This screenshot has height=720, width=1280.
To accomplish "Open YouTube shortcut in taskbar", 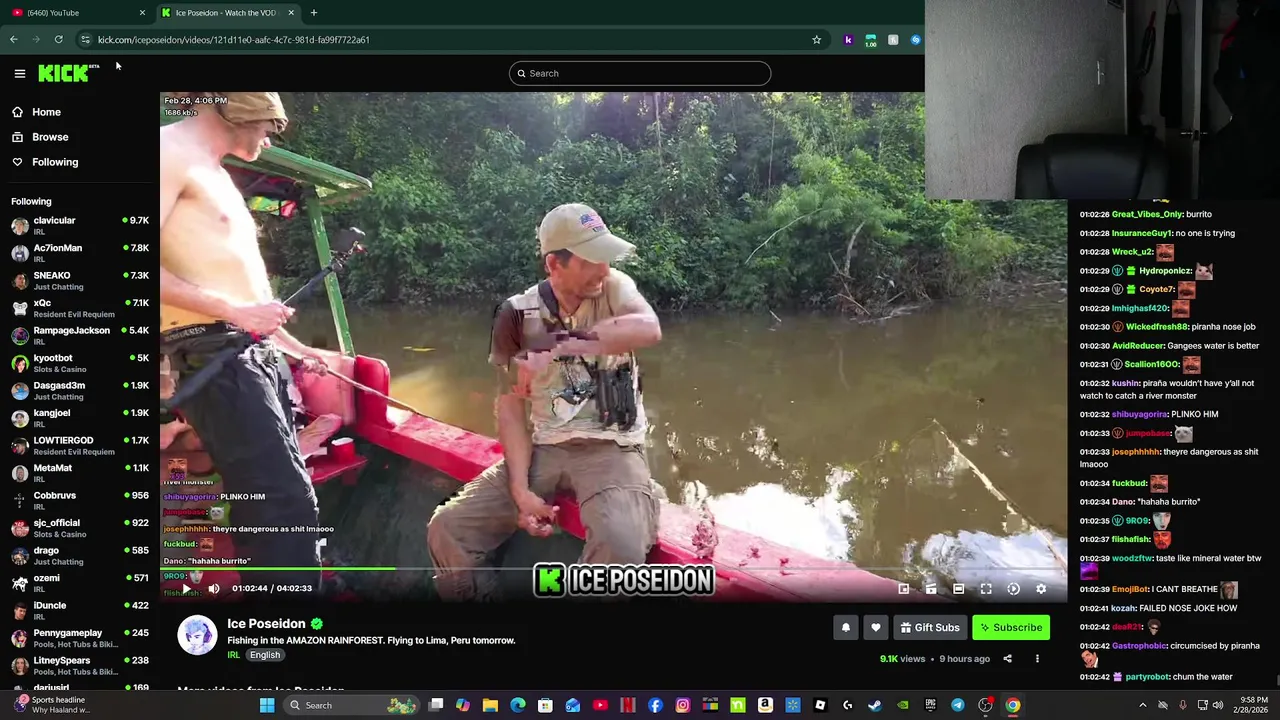I will pyautogui.click(x=600, y=705).
